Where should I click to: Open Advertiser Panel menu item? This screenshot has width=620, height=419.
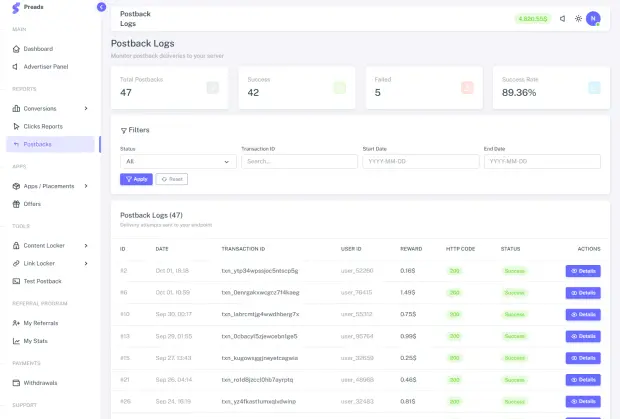click(x=50, y=67)
